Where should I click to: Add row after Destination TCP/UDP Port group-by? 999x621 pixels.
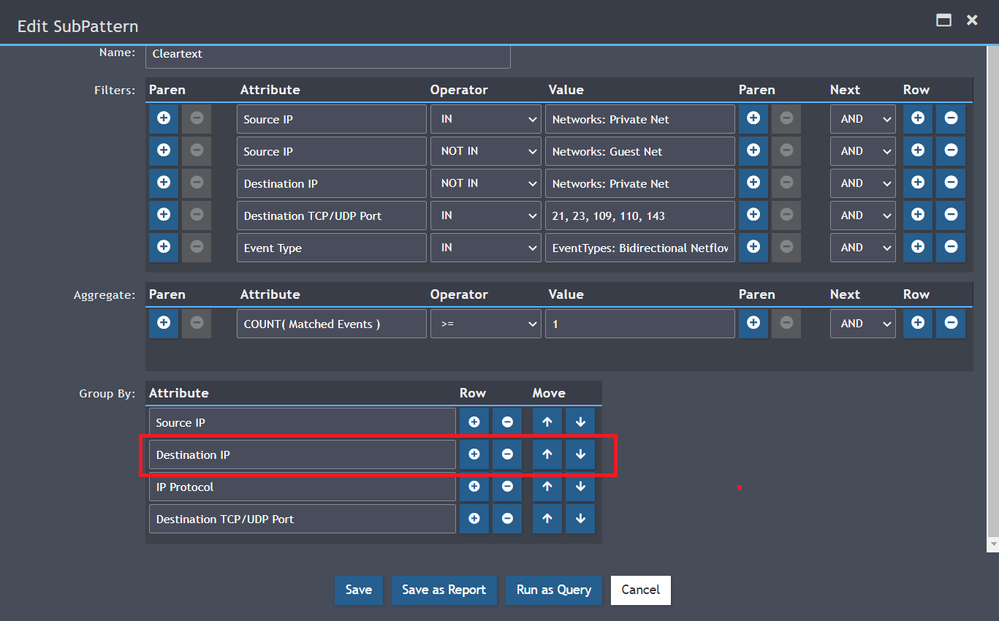474,519
